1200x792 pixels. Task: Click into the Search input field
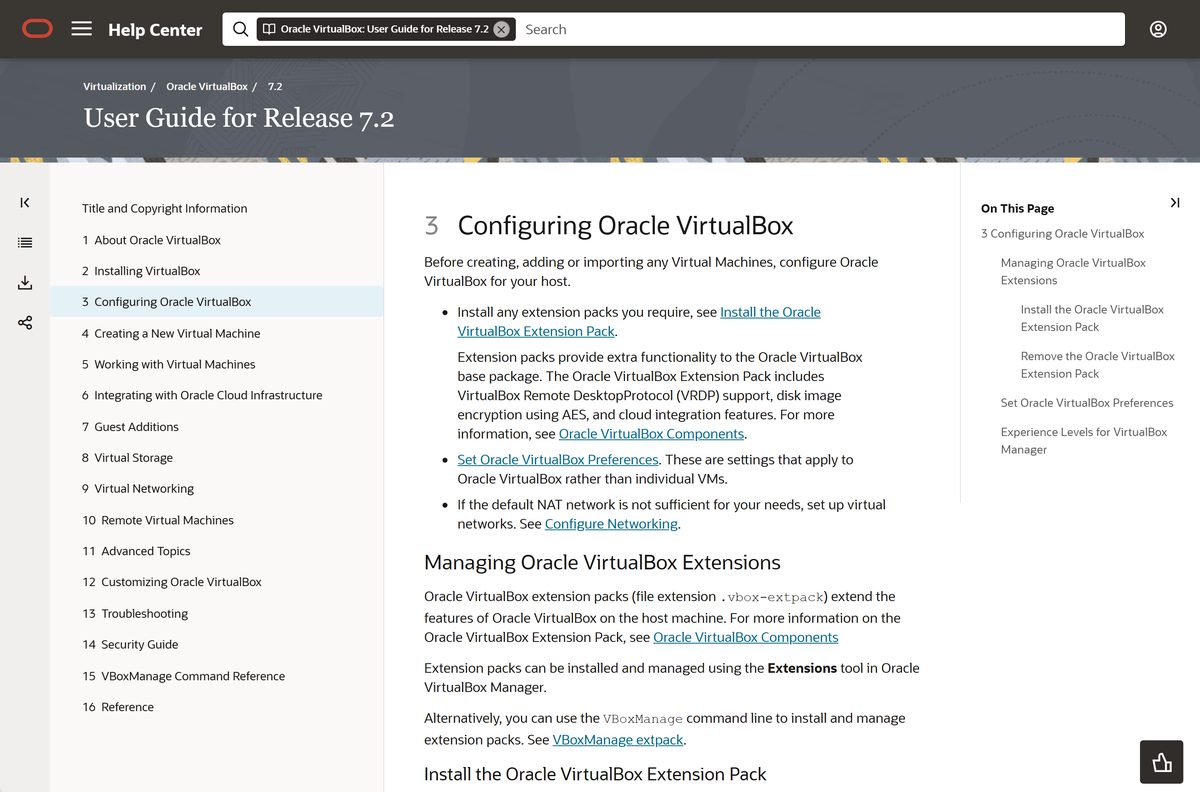tap(818, 29)
